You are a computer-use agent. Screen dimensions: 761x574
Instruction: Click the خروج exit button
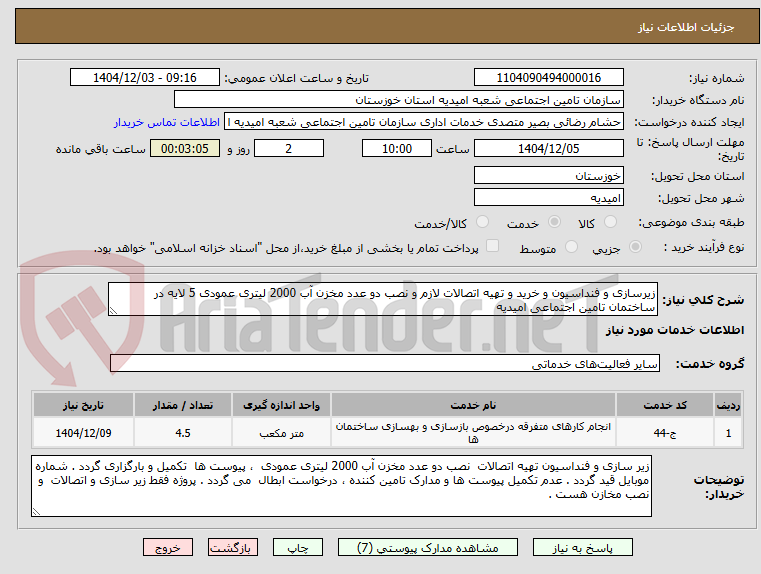pos(167,547)
